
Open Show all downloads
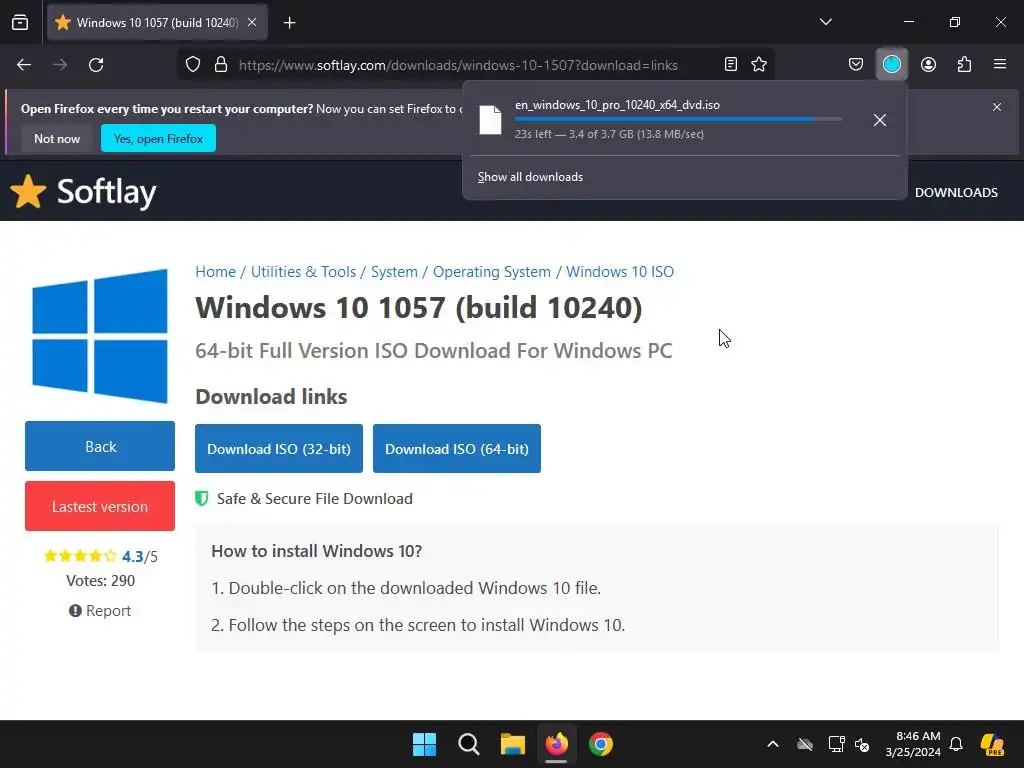coord(530,177)
